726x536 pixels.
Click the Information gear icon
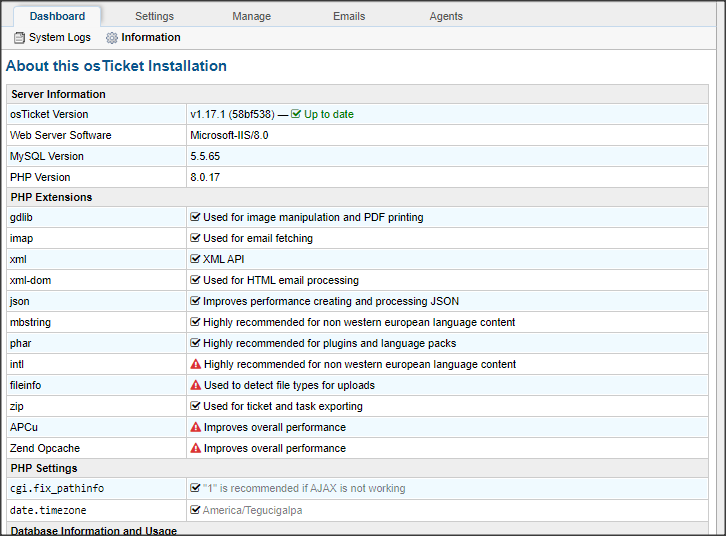pos(112,38)
